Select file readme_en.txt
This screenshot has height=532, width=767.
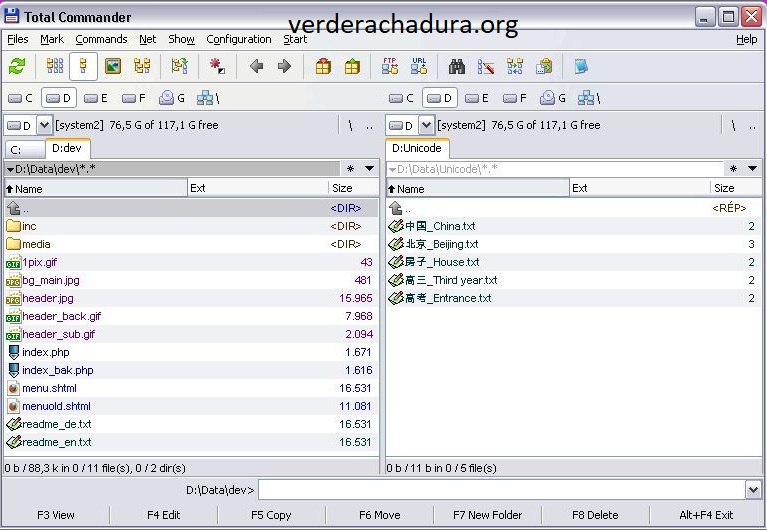coord(191,442)
